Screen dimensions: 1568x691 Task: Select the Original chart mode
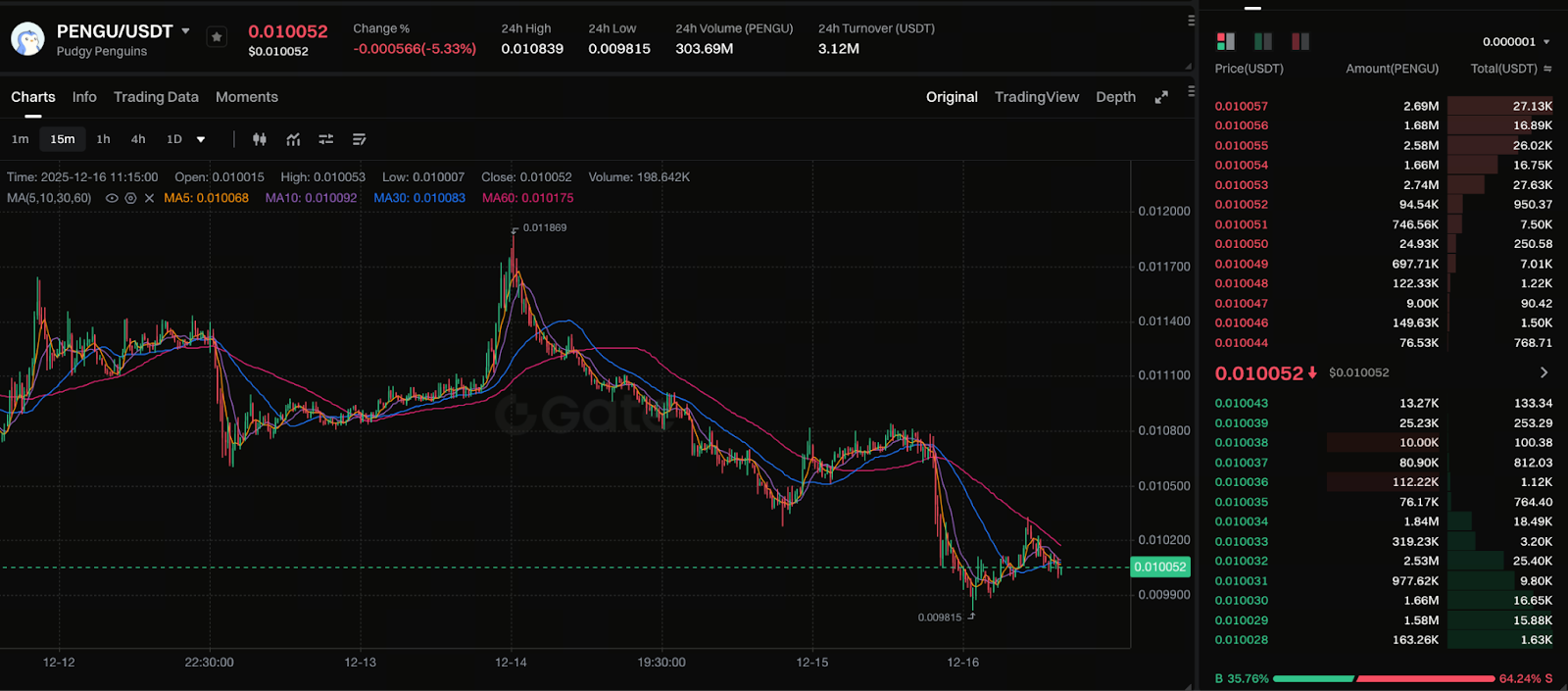952,97
